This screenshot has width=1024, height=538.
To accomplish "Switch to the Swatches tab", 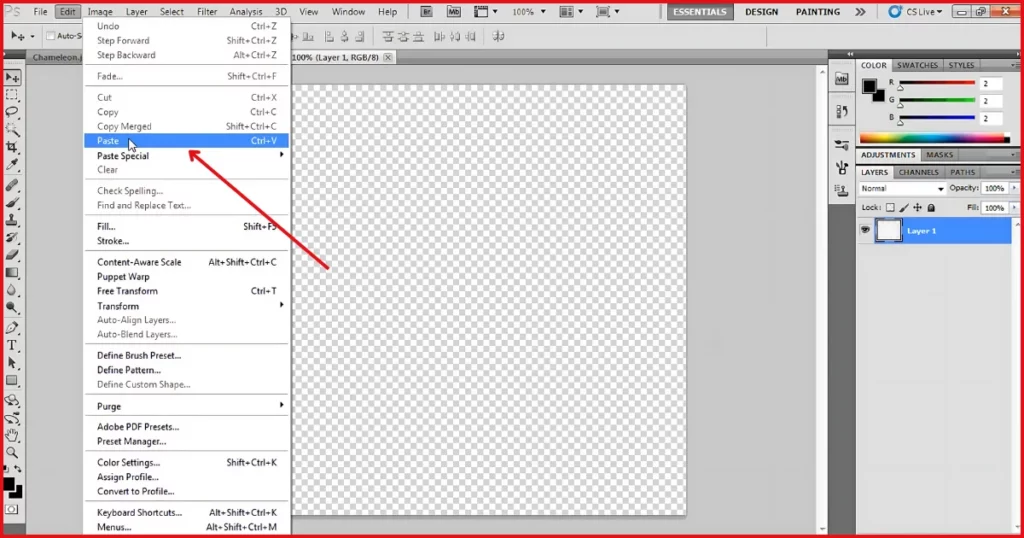I will point(917,65).
